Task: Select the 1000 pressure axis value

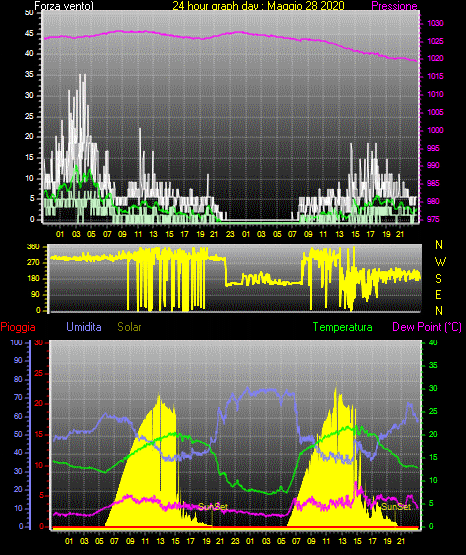Action: [x=435, y=130]
